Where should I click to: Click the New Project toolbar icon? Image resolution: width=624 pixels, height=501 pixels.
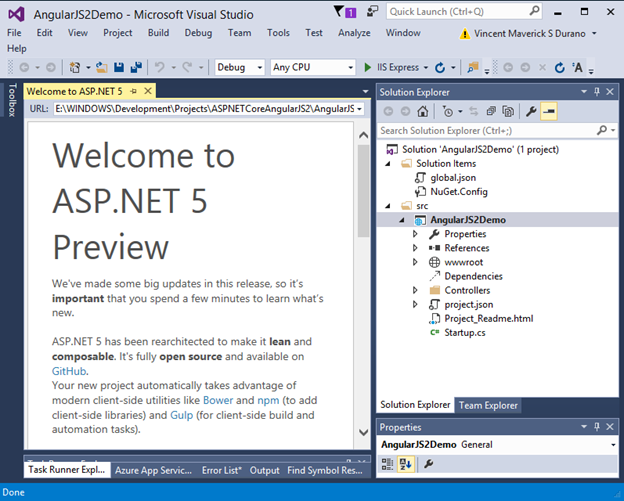(75, 68)
